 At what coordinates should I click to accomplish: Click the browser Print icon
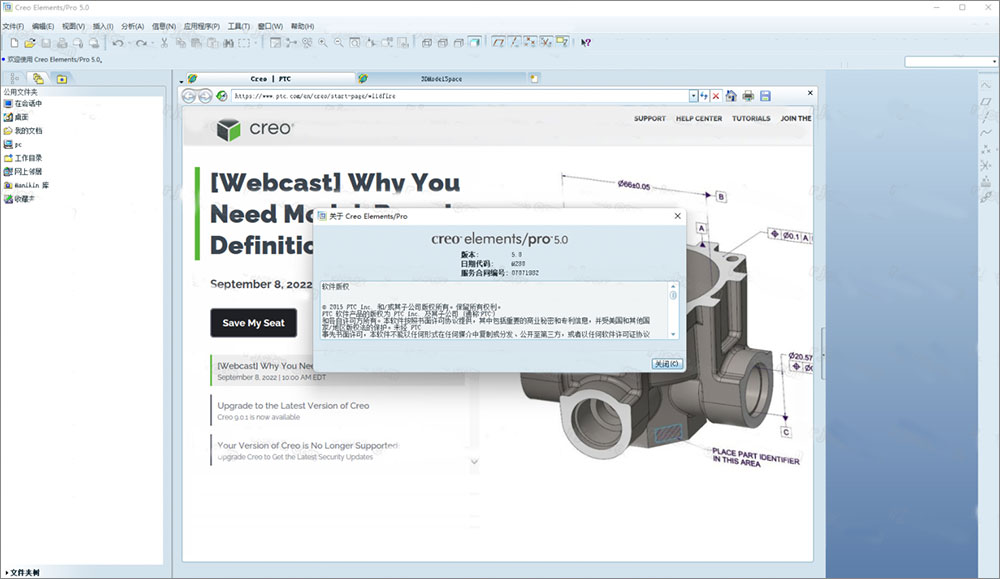[x=748, y=96]
